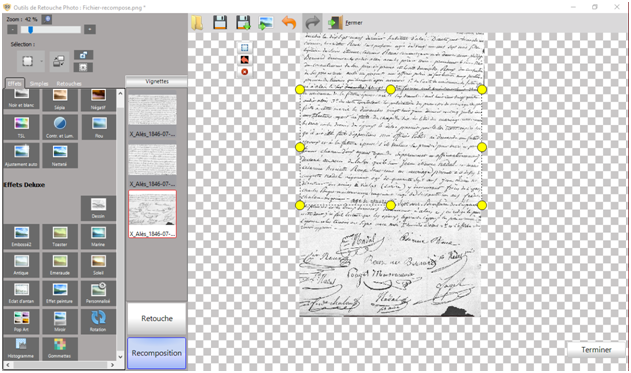Image resolution: width=631 pixels, height=373 pixels.
Task: Open the TSL color adjustment
Action: pyautogui.click(x=21, y=127)
